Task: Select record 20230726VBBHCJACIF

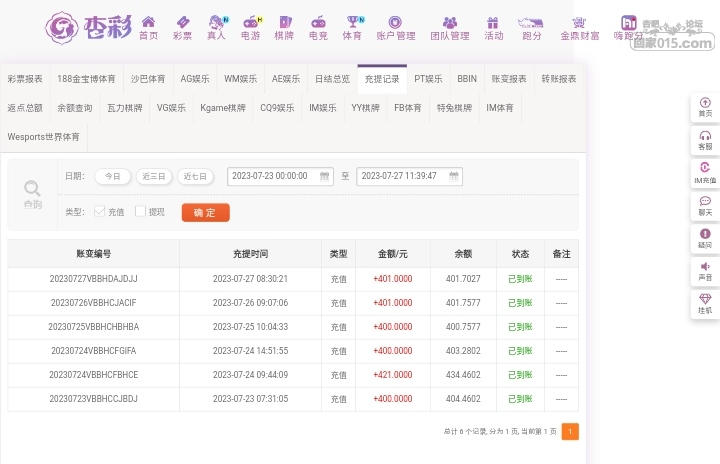Action: (x=93, y=303)
